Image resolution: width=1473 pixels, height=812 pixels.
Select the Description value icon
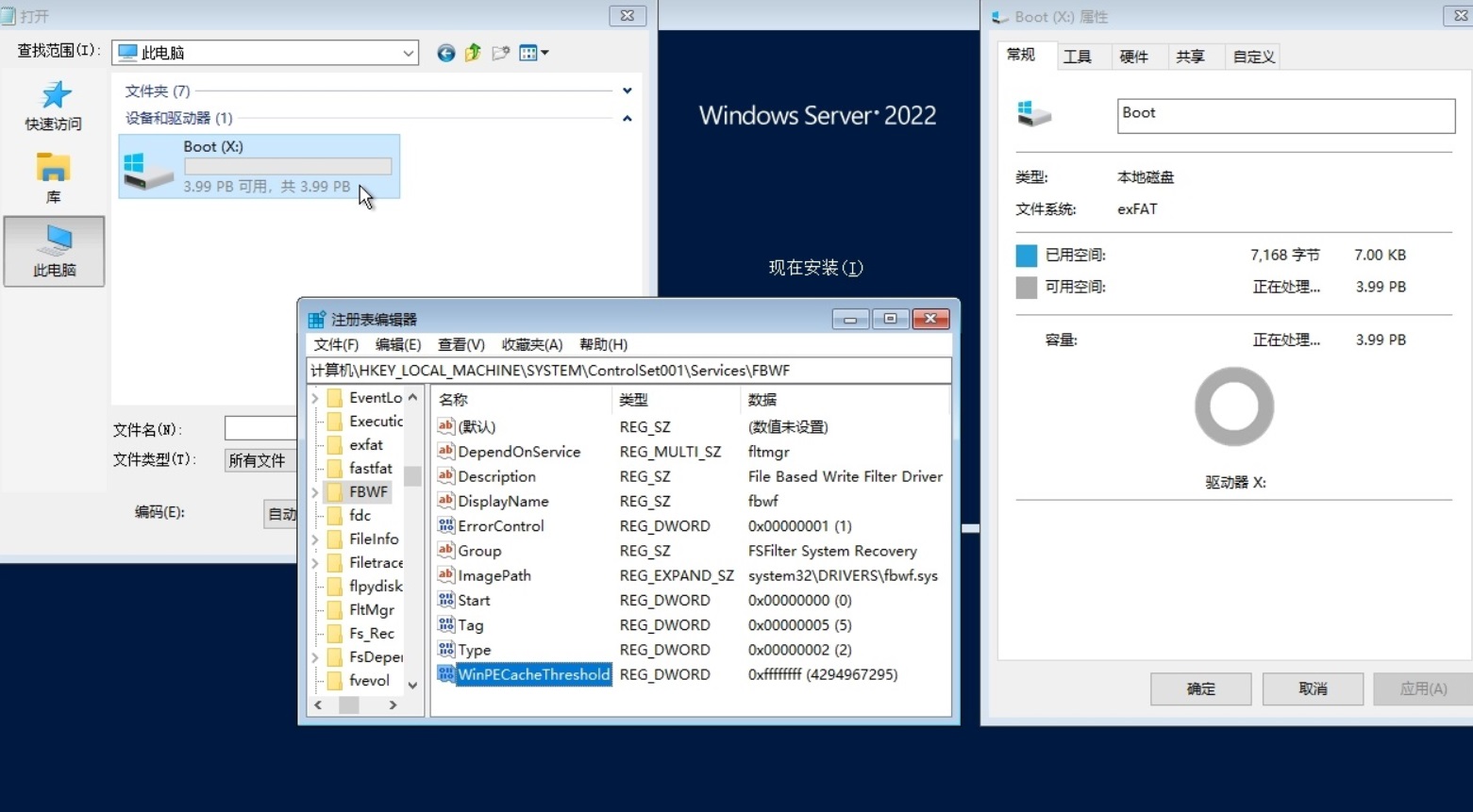pos(446,476)
